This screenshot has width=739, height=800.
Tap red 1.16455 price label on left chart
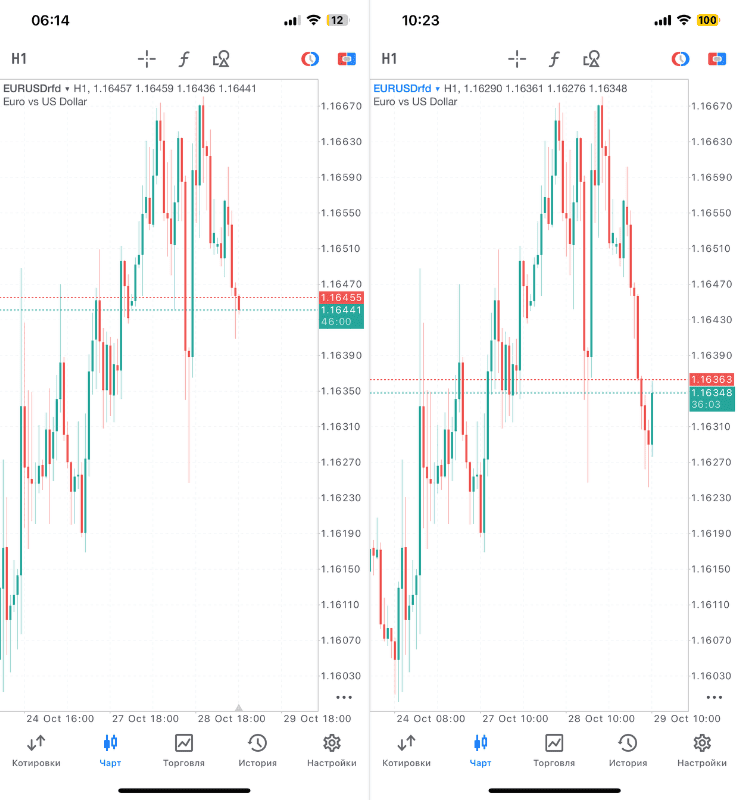pos(340,298)
